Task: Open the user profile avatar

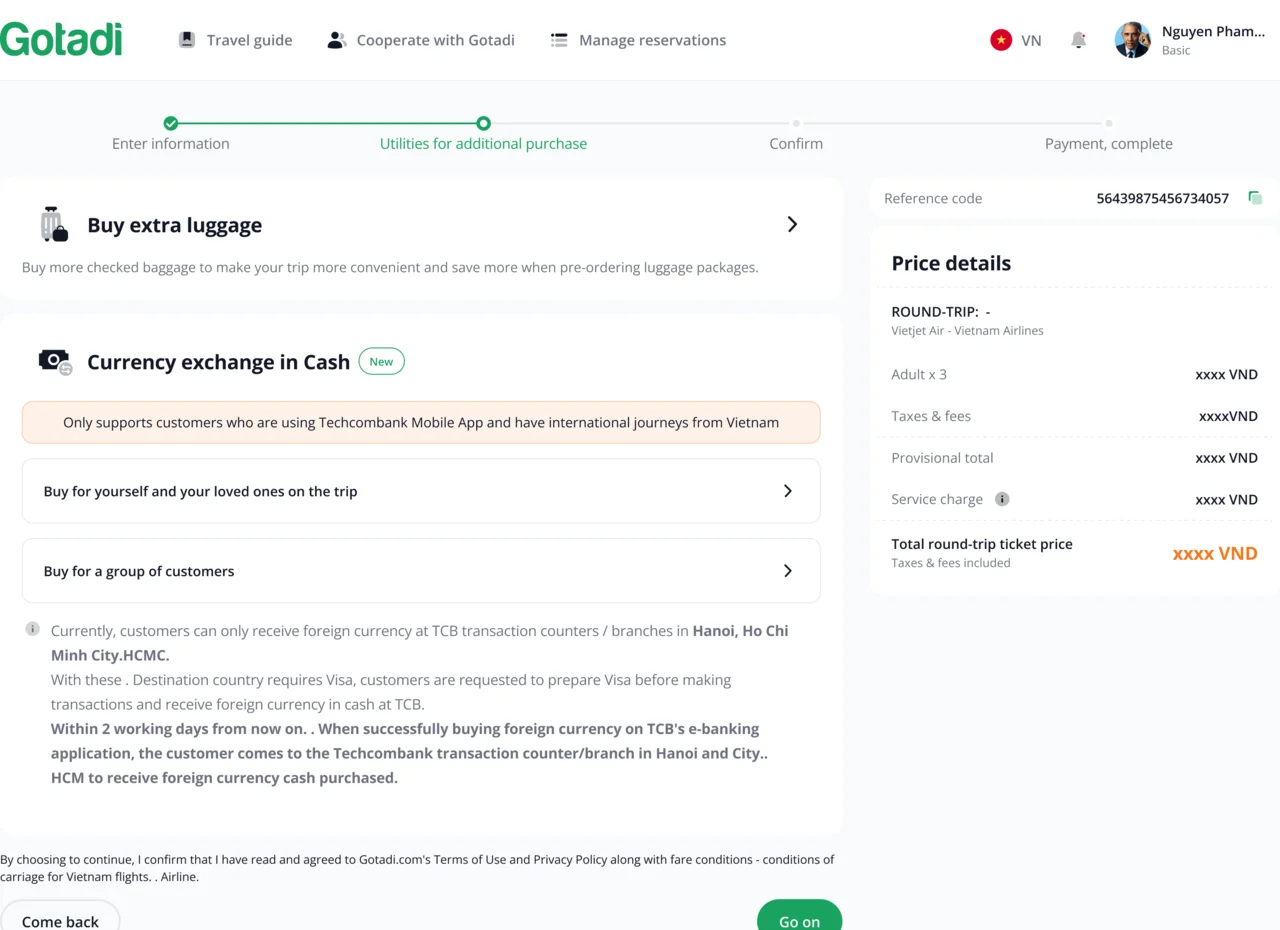Action: [1133, 40]
